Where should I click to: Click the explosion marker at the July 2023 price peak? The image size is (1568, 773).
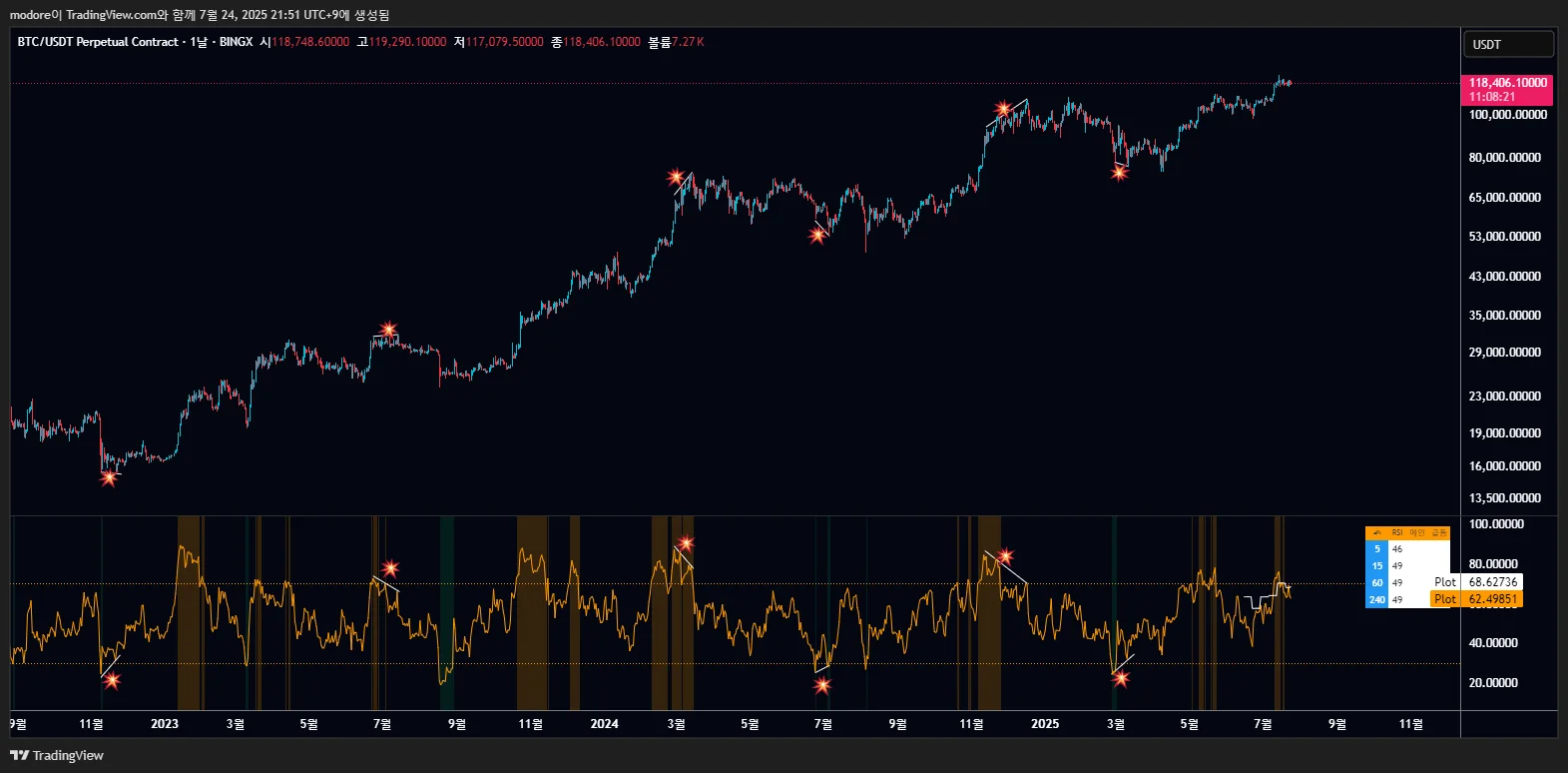coord(388,330)
